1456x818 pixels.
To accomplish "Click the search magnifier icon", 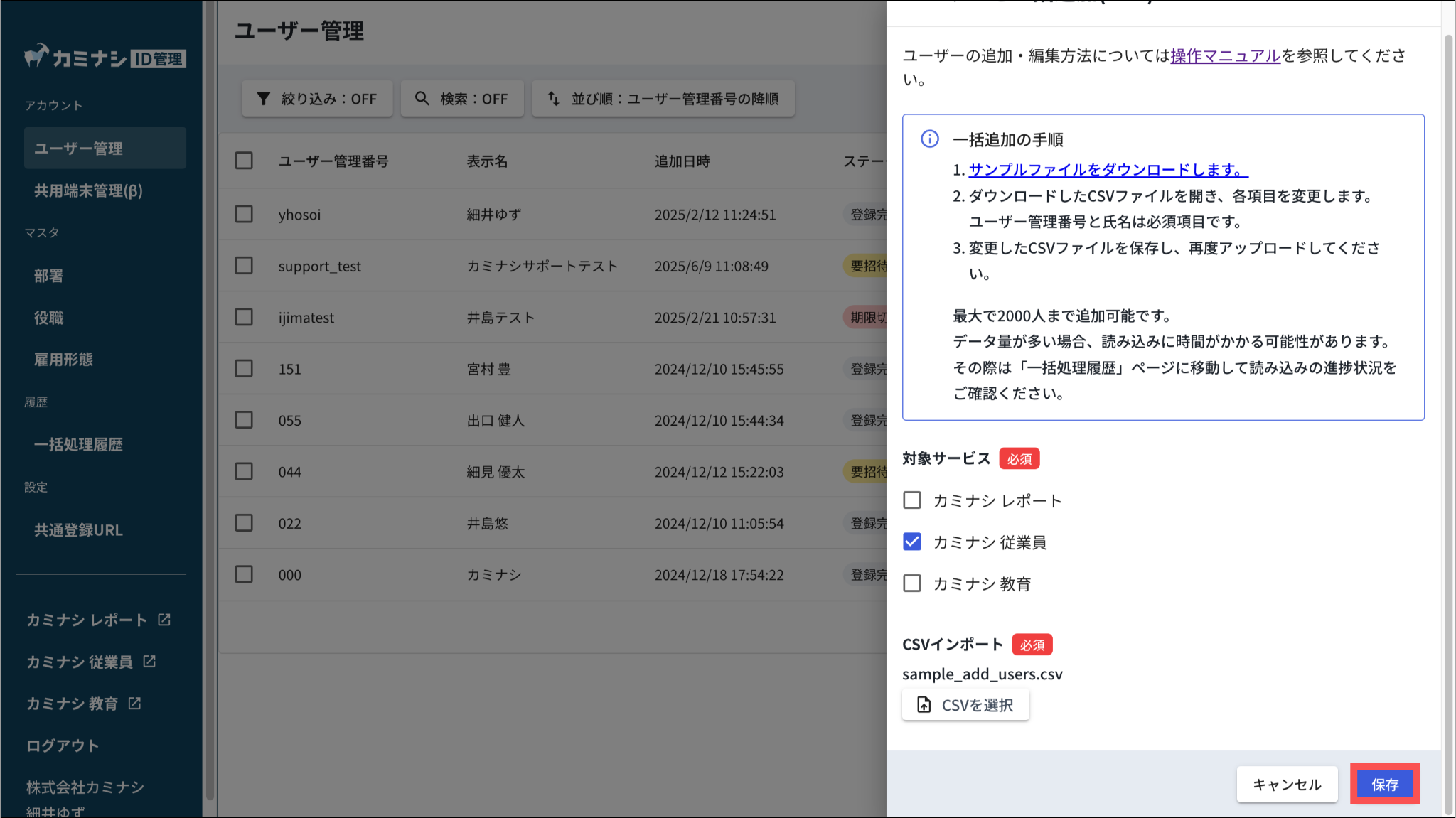I will (422, 99).
